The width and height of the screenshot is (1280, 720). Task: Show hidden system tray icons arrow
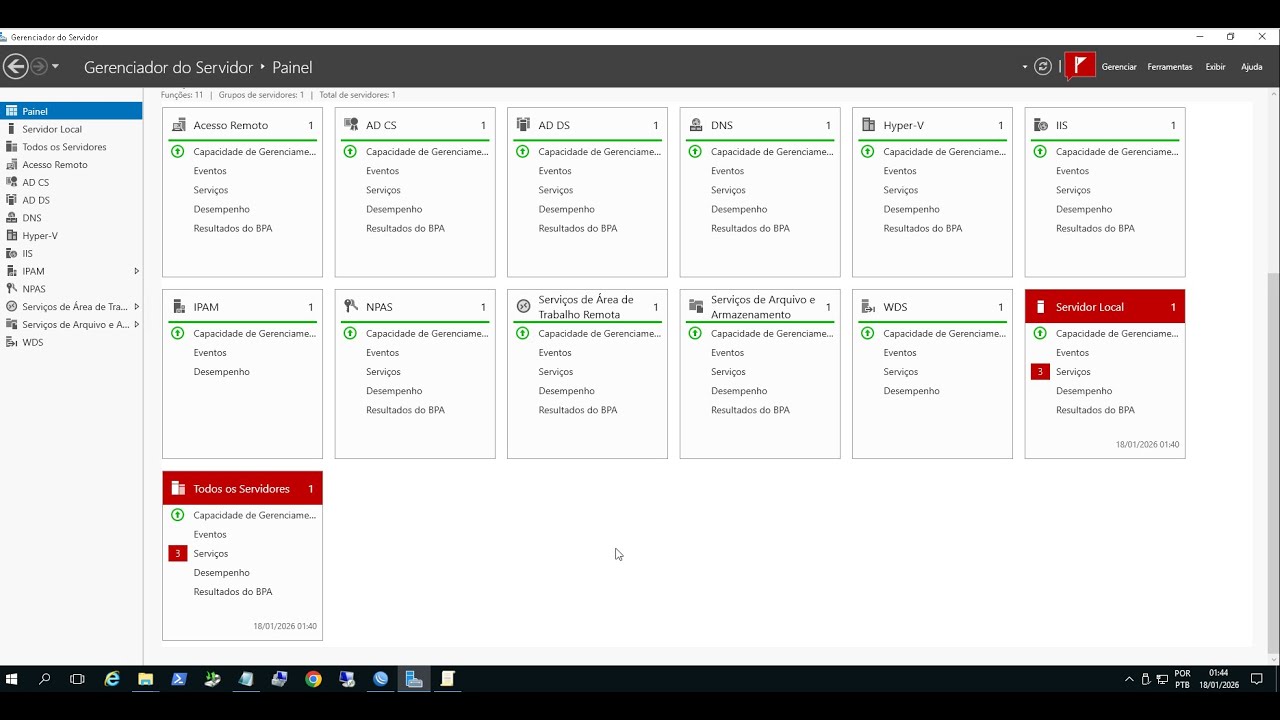(x=1129, y=679)
